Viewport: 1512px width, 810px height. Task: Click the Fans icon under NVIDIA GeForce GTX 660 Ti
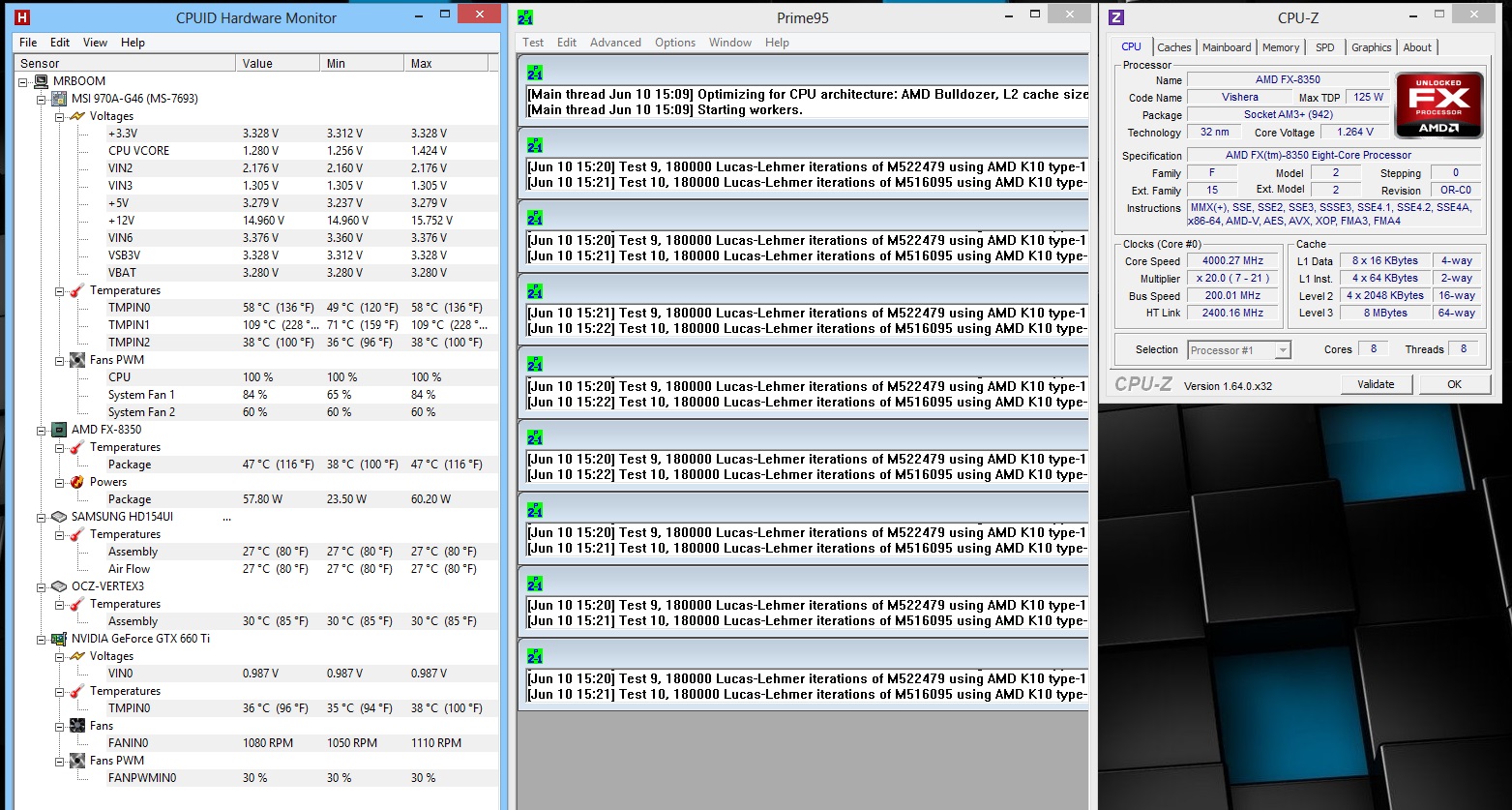pyautogui.click(x=76, y=726)
